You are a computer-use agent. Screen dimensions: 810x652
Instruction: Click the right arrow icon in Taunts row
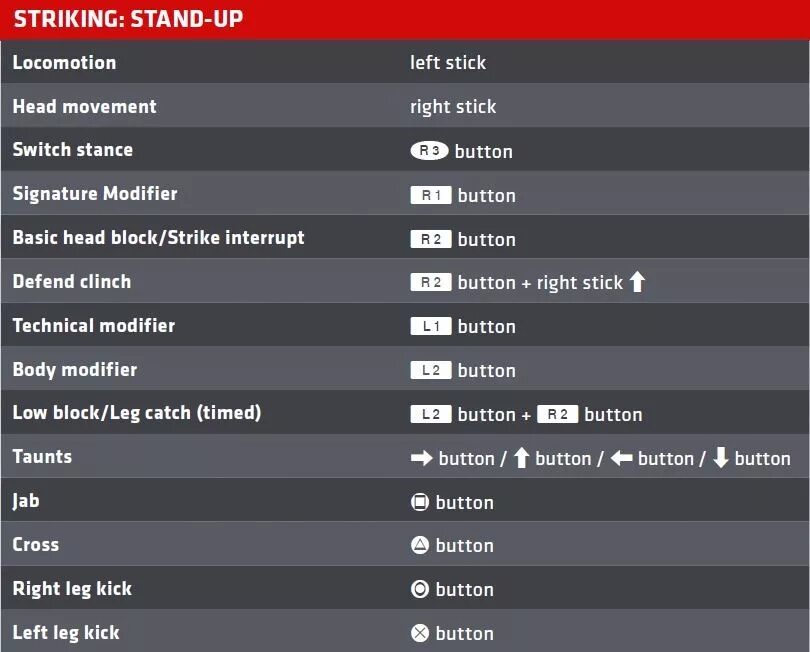pyautogui.click(x=422, y=458)
